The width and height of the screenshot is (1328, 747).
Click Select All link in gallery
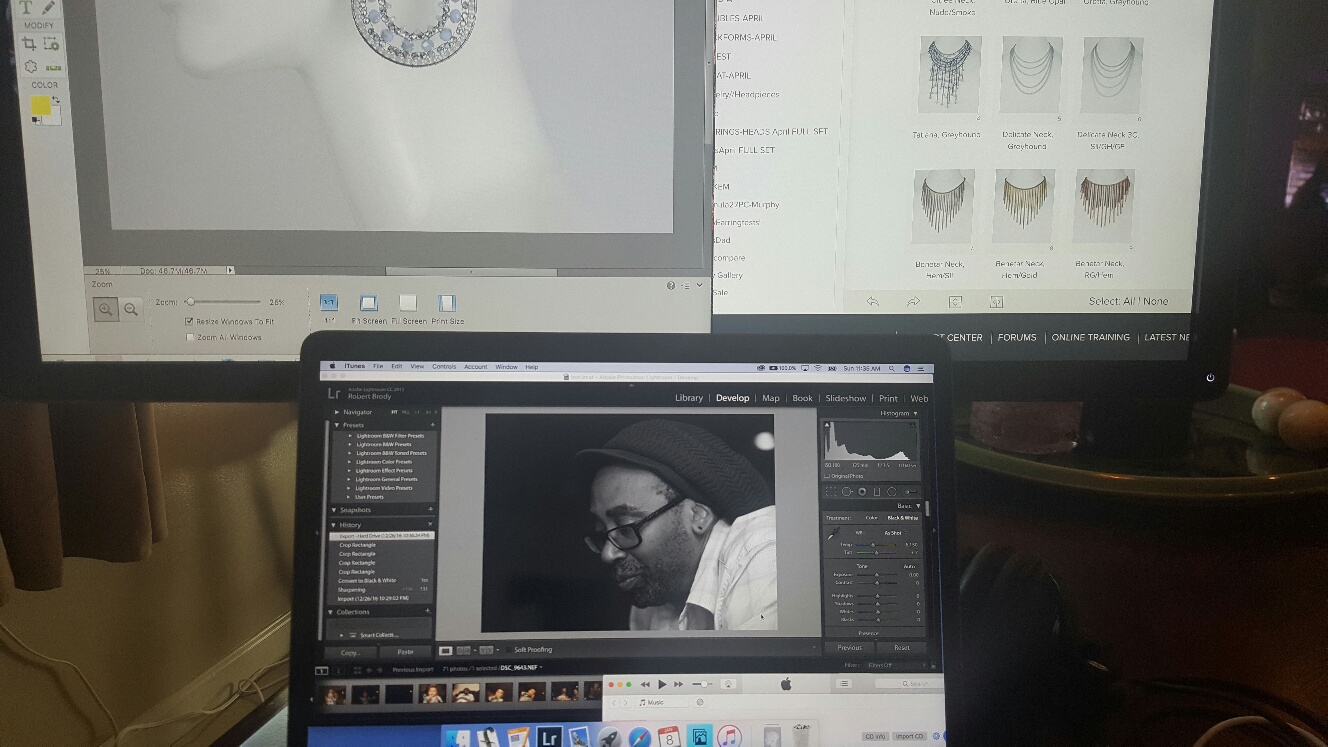click(1130, 301)
